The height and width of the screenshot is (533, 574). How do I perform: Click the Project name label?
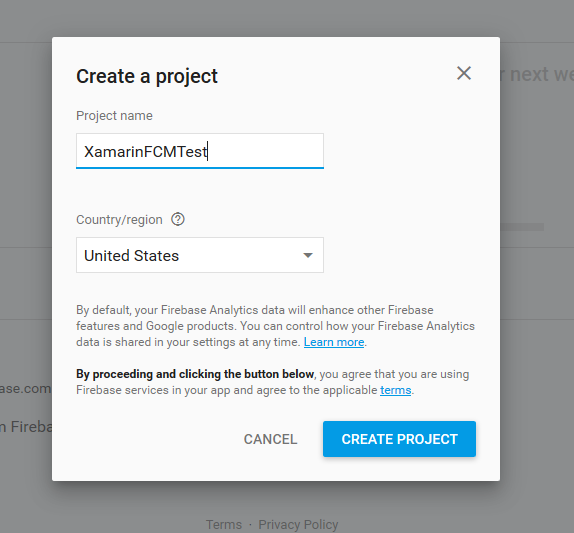pyautogui.click(x=114, y=116)
